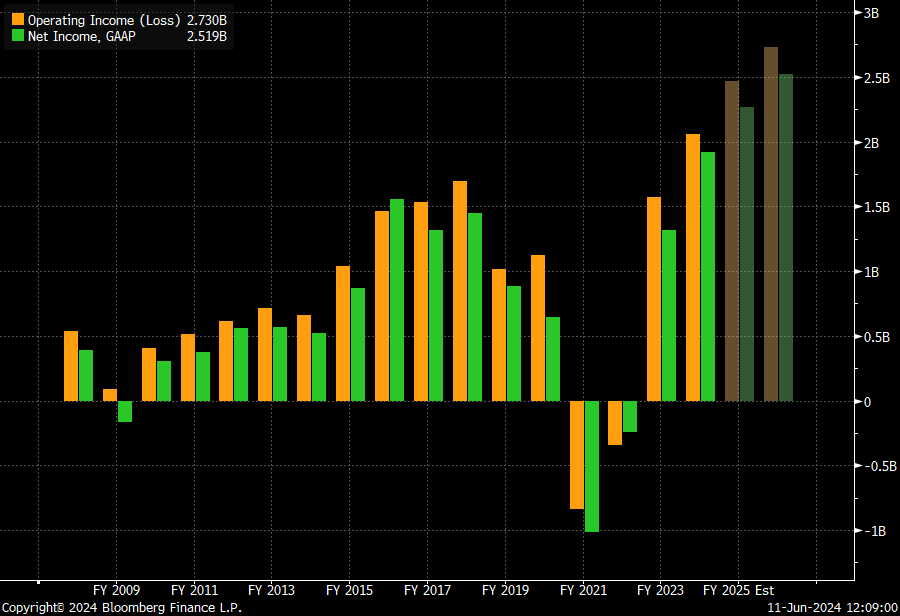Click the FY 2023 axis label

[661, 590]
